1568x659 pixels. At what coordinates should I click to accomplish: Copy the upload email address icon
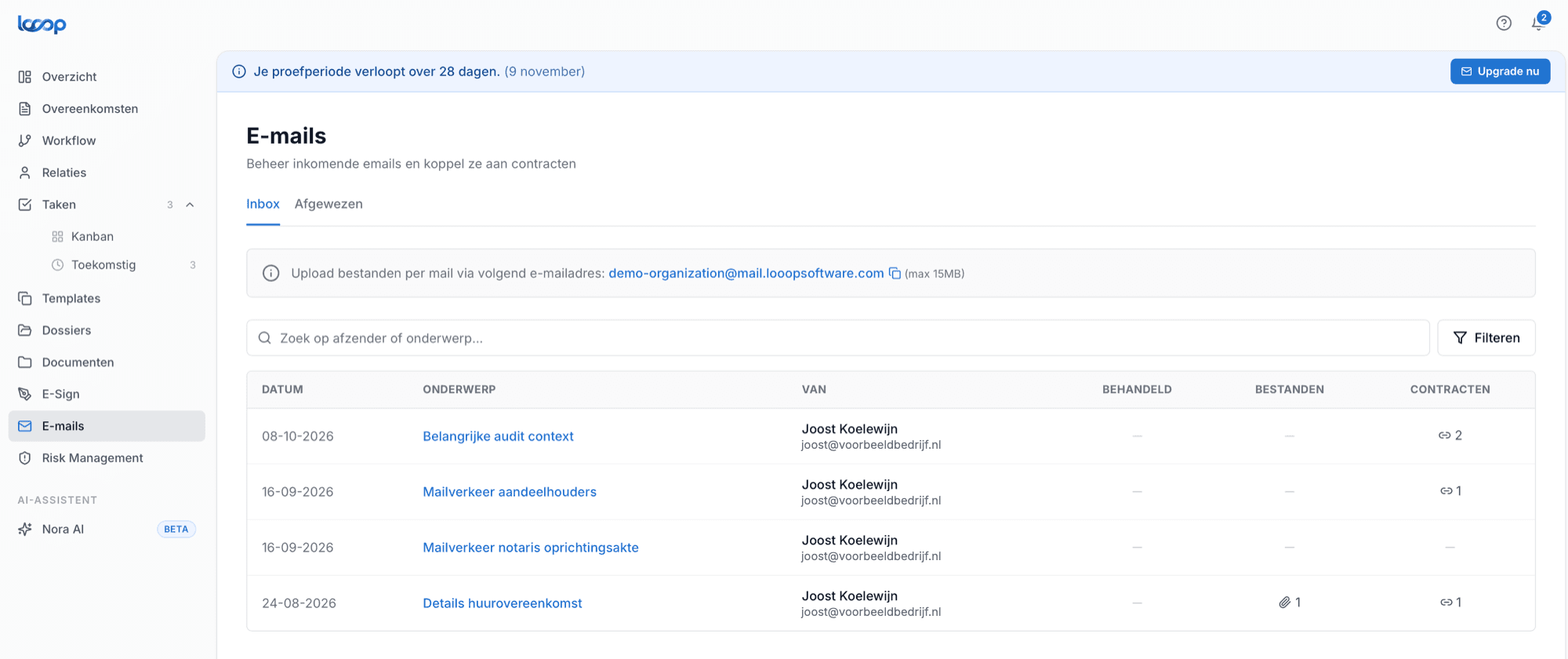coord(895,273)
